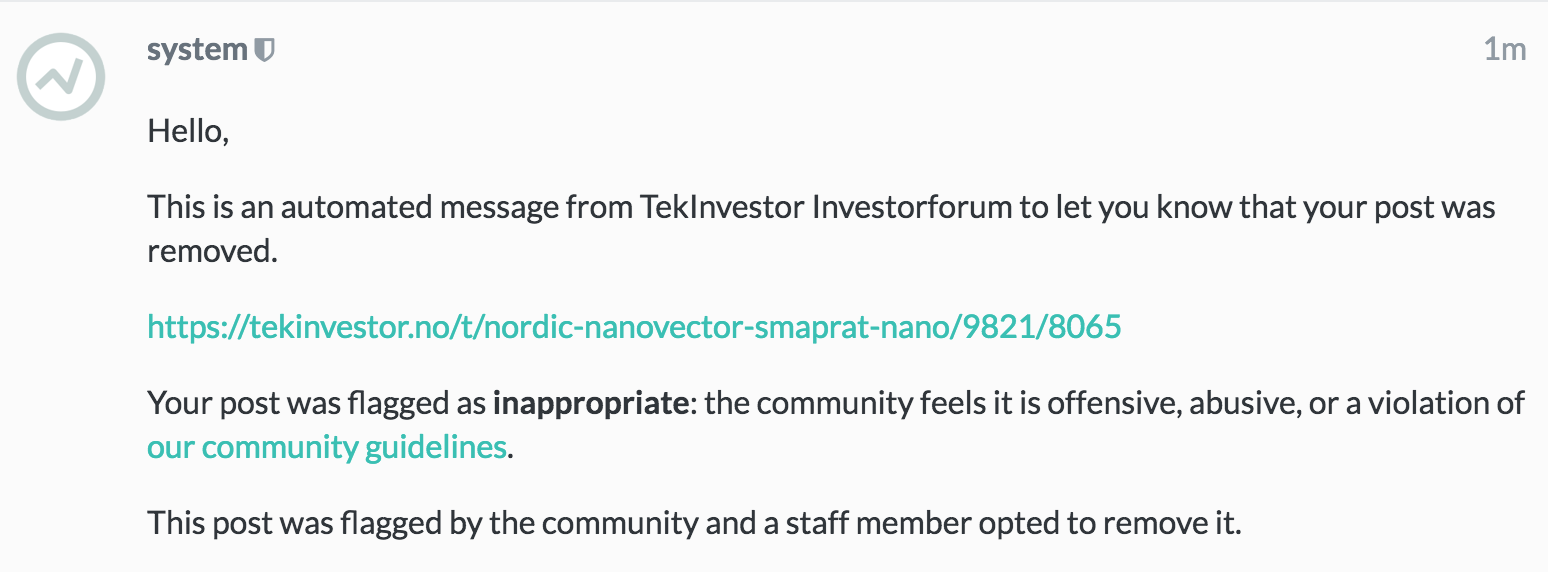Click the phrase This post was flagged by
The width and height of the screenshot is (1548, 572).
point(313,522)
